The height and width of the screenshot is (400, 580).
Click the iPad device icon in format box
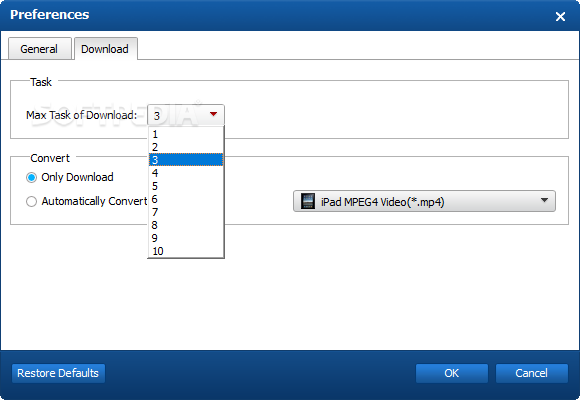(x=307, y=201)
